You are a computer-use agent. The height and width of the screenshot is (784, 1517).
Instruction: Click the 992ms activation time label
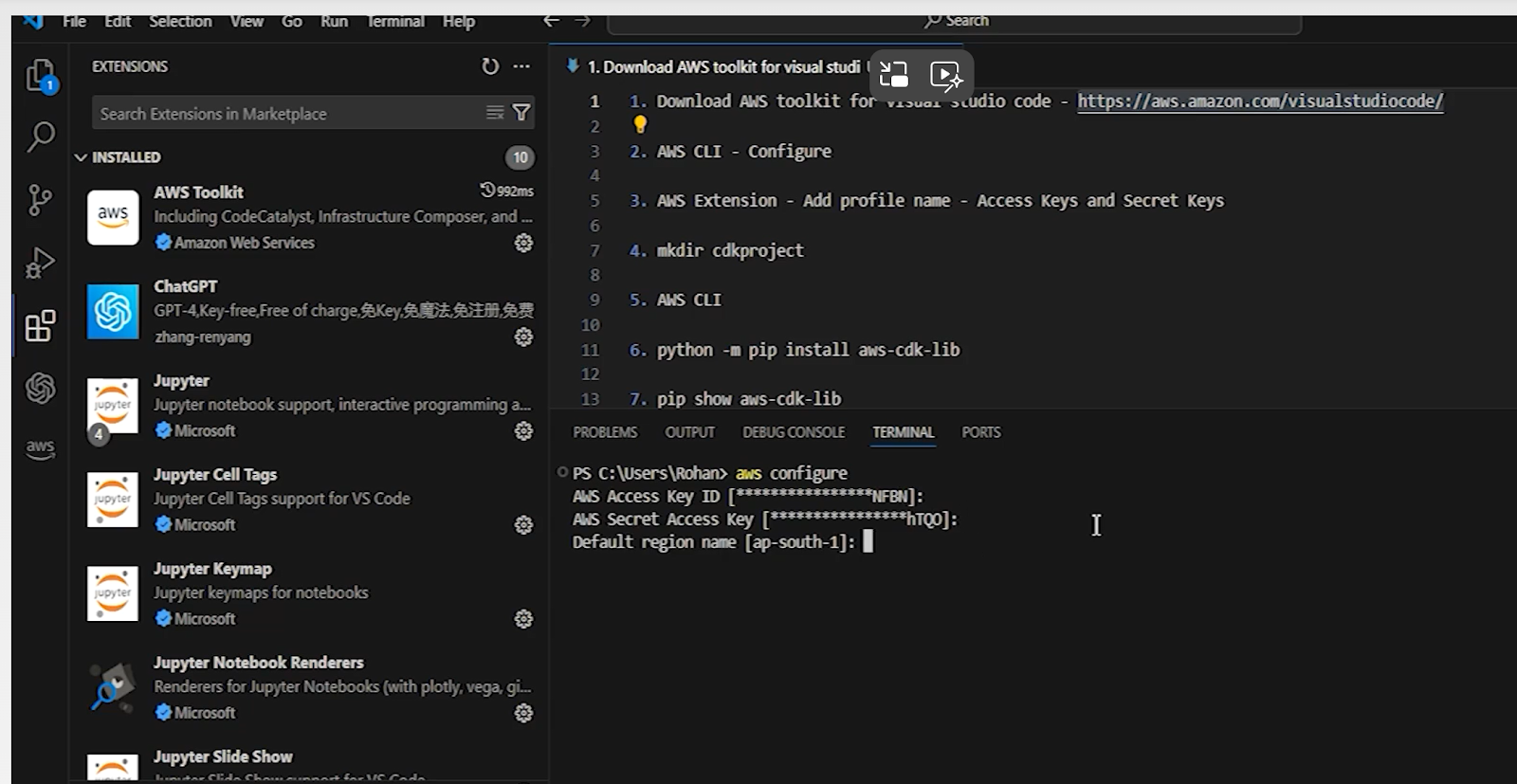coord(506,191)
